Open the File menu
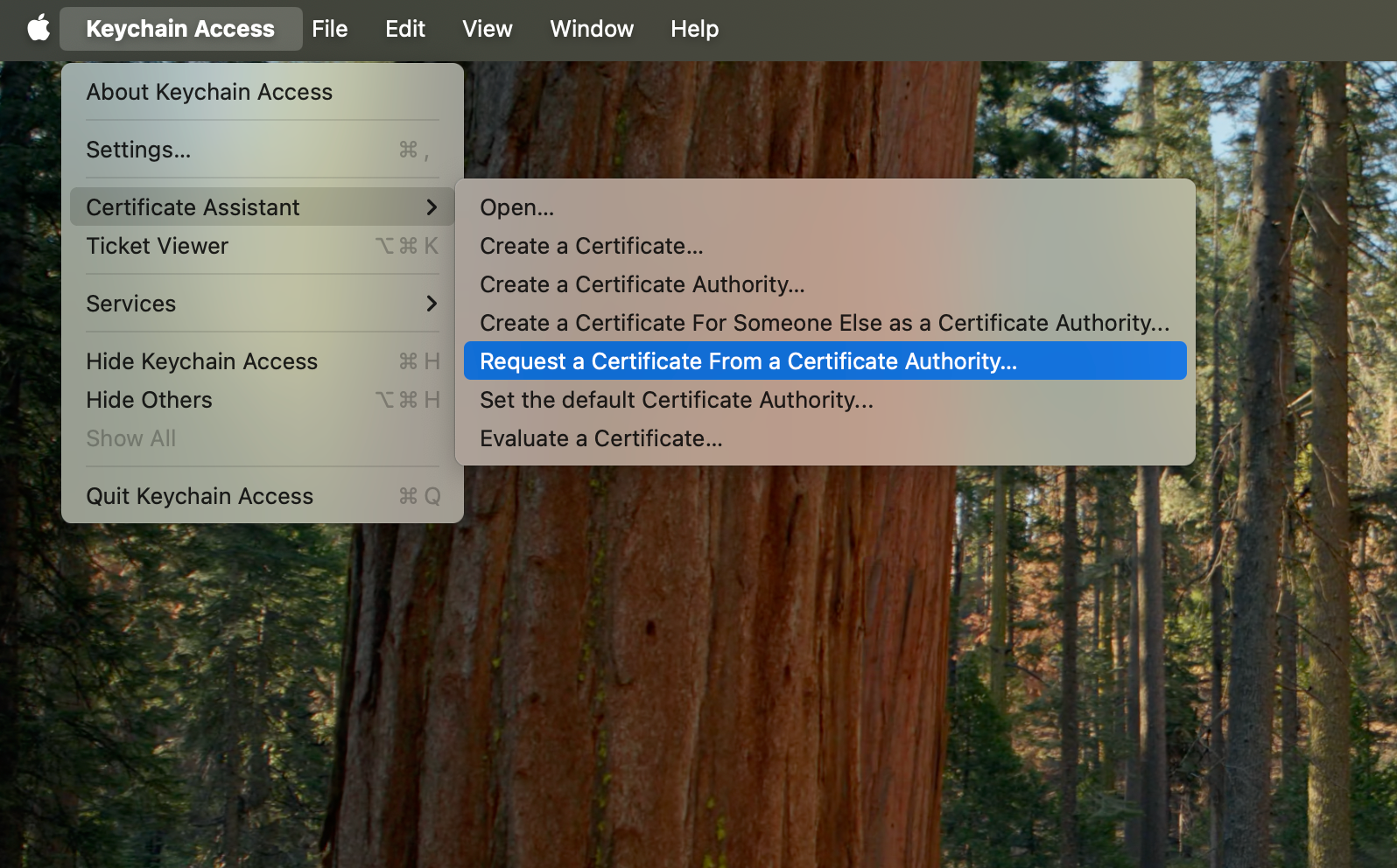1397x868 pixels. click(330, 29)
